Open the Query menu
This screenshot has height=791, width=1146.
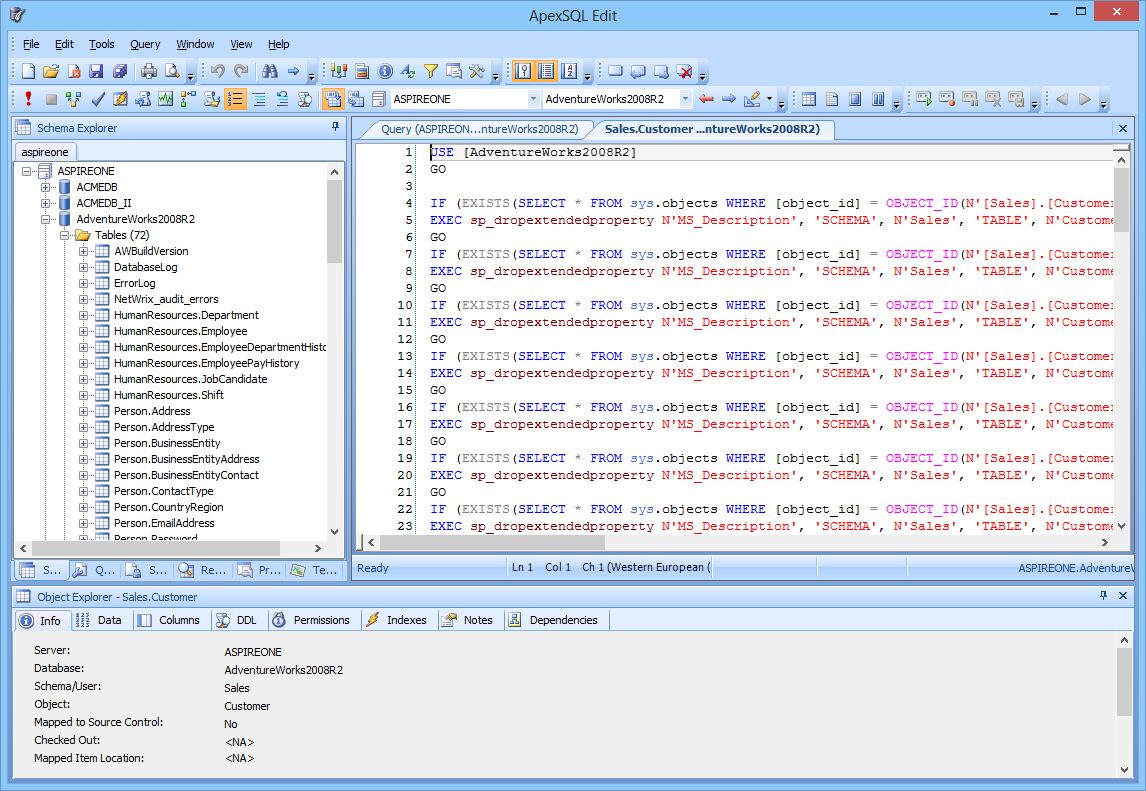pyautogui.click(x=145, y=44)
